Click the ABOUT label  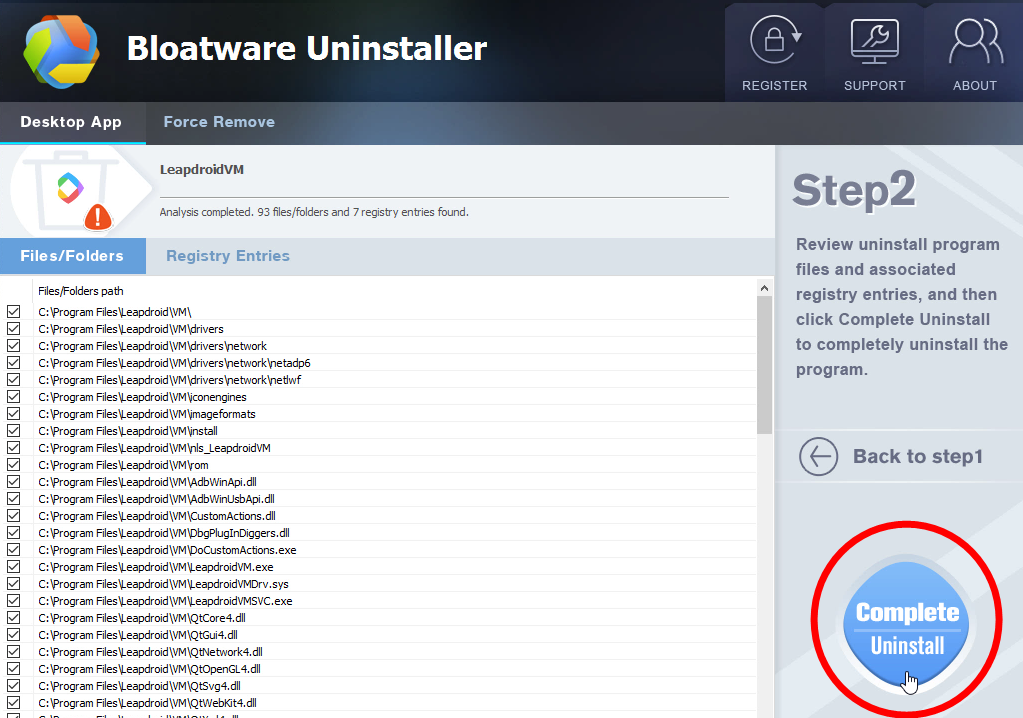pos(975,85)
